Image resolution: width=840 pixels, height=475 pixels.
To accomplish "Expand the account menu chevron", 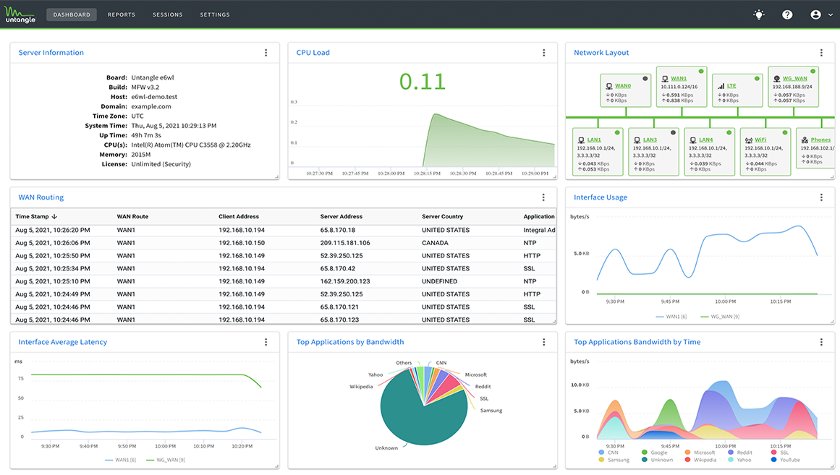I will (830, 15).
